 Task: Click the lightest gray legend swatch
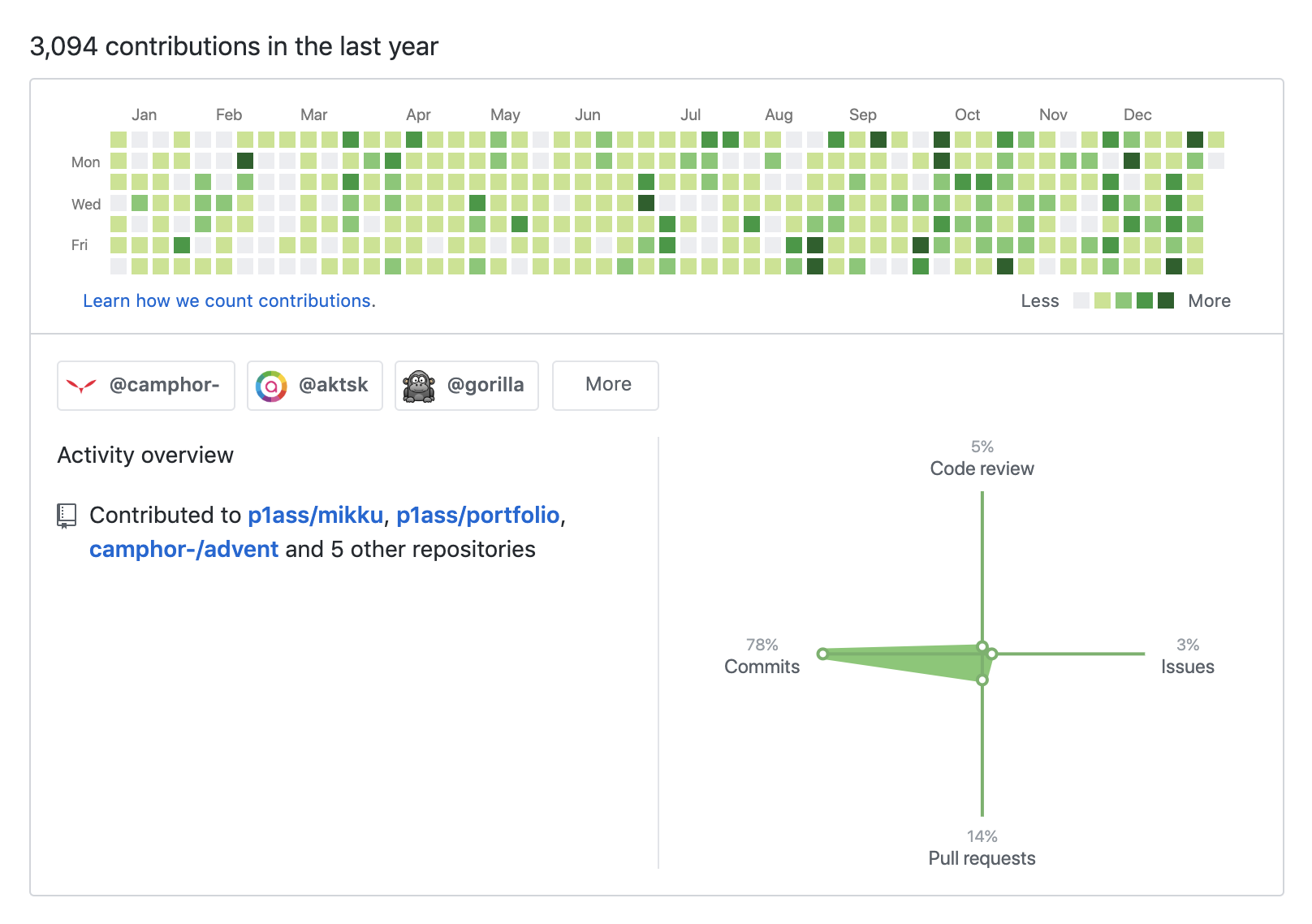[x=1081, y=301]
